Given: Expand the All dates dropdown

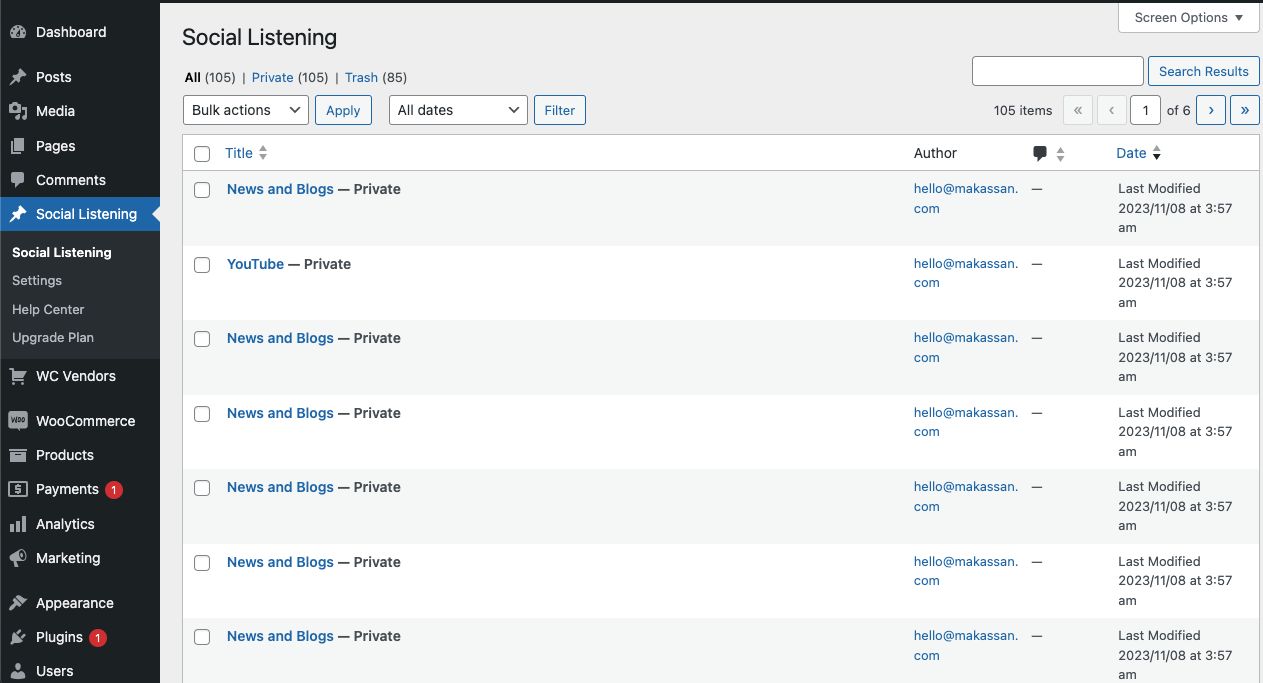Looking at the screenshot, I should tap(457, 110).
